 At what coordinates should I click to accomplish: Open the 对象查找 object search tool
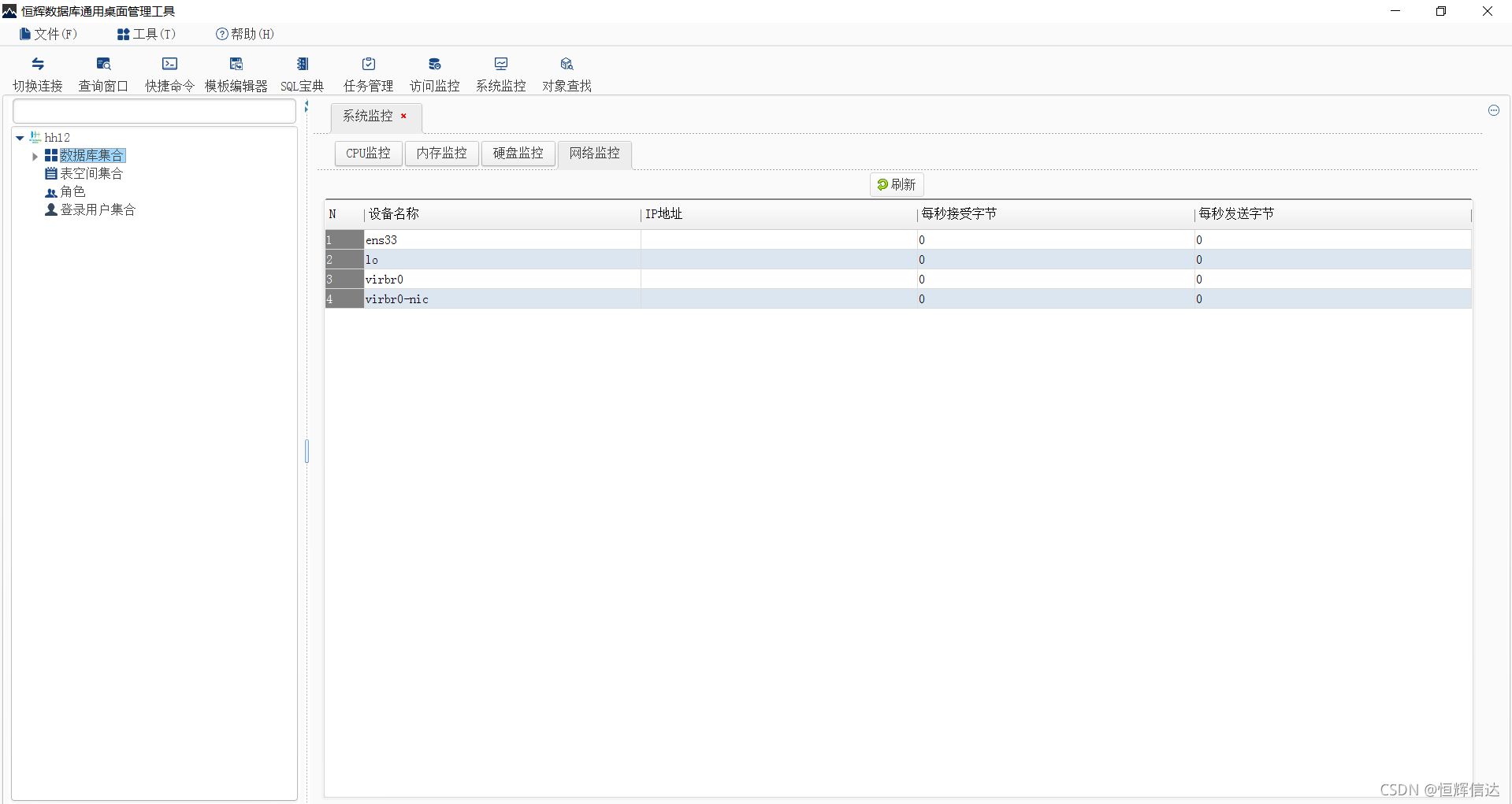point(567,75)
